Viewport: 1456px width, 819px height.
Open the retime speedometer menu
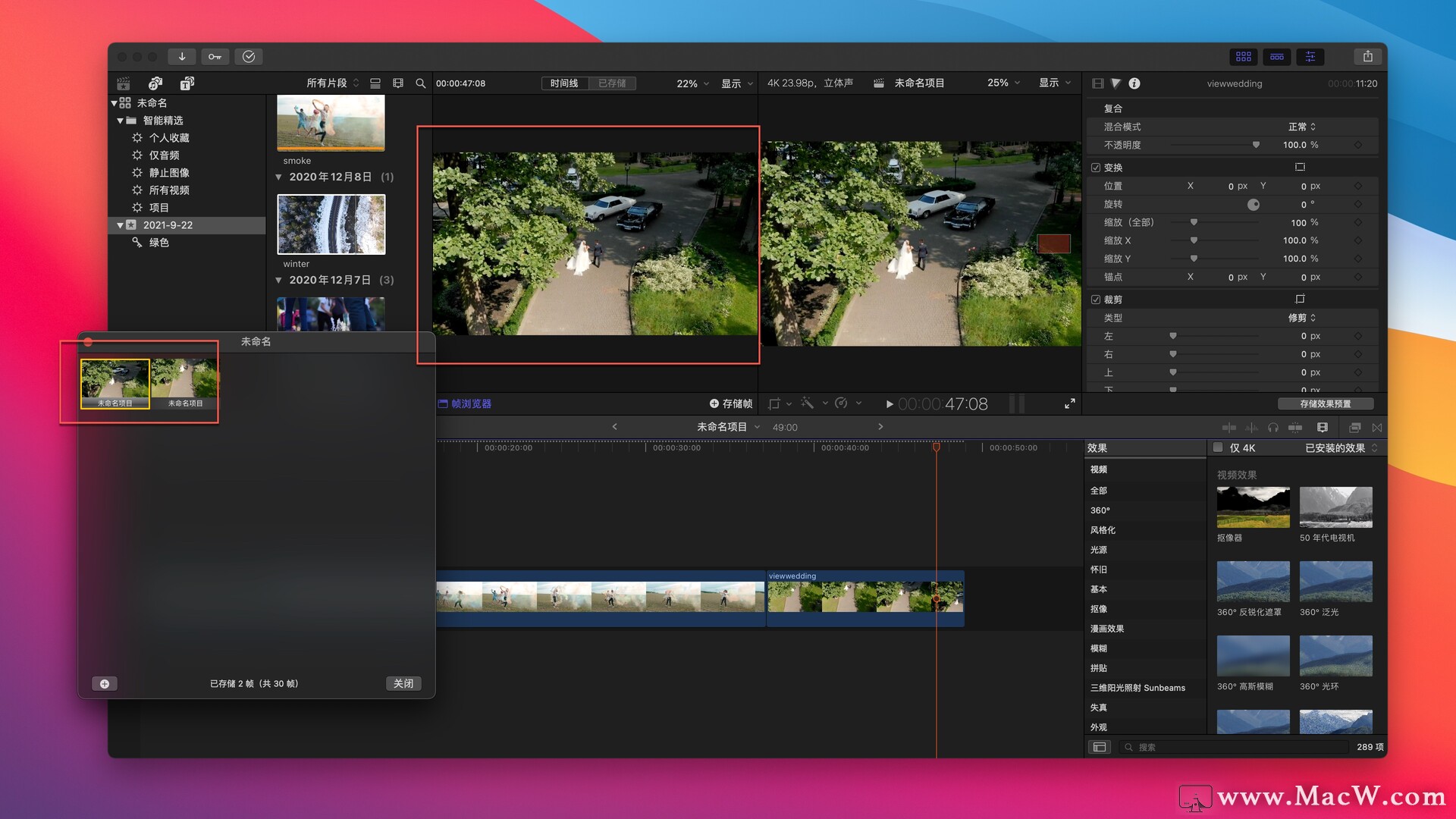click(848, 403)
